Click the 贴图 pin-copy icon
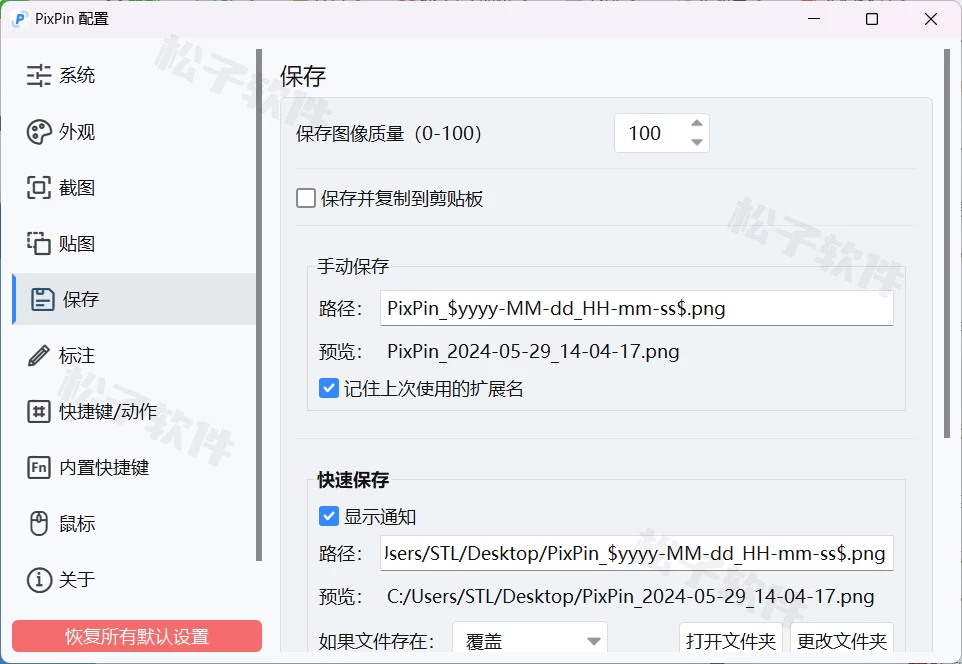This screenshot has height=664, width=962. coord(39,244)
